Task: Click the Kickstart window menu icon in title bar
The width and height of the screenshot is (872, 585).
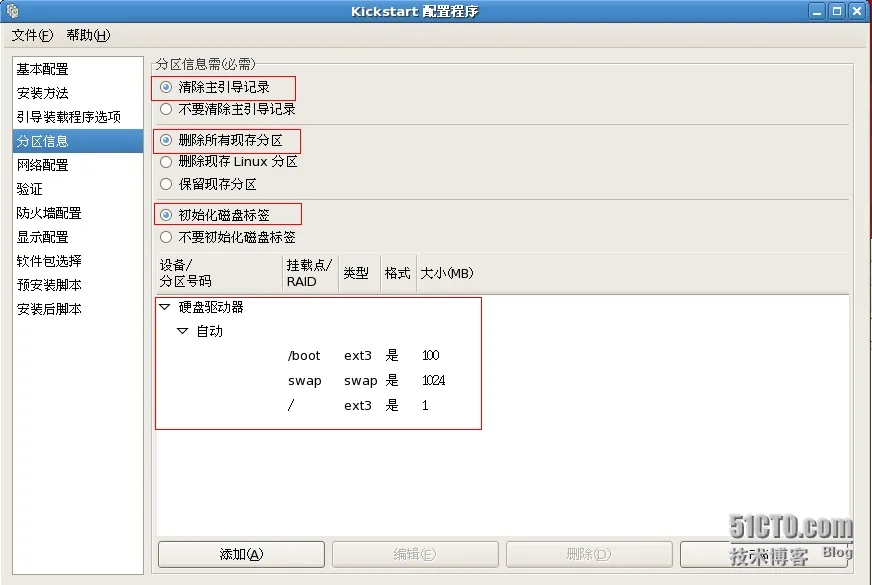Action: (x=12, y=11)
